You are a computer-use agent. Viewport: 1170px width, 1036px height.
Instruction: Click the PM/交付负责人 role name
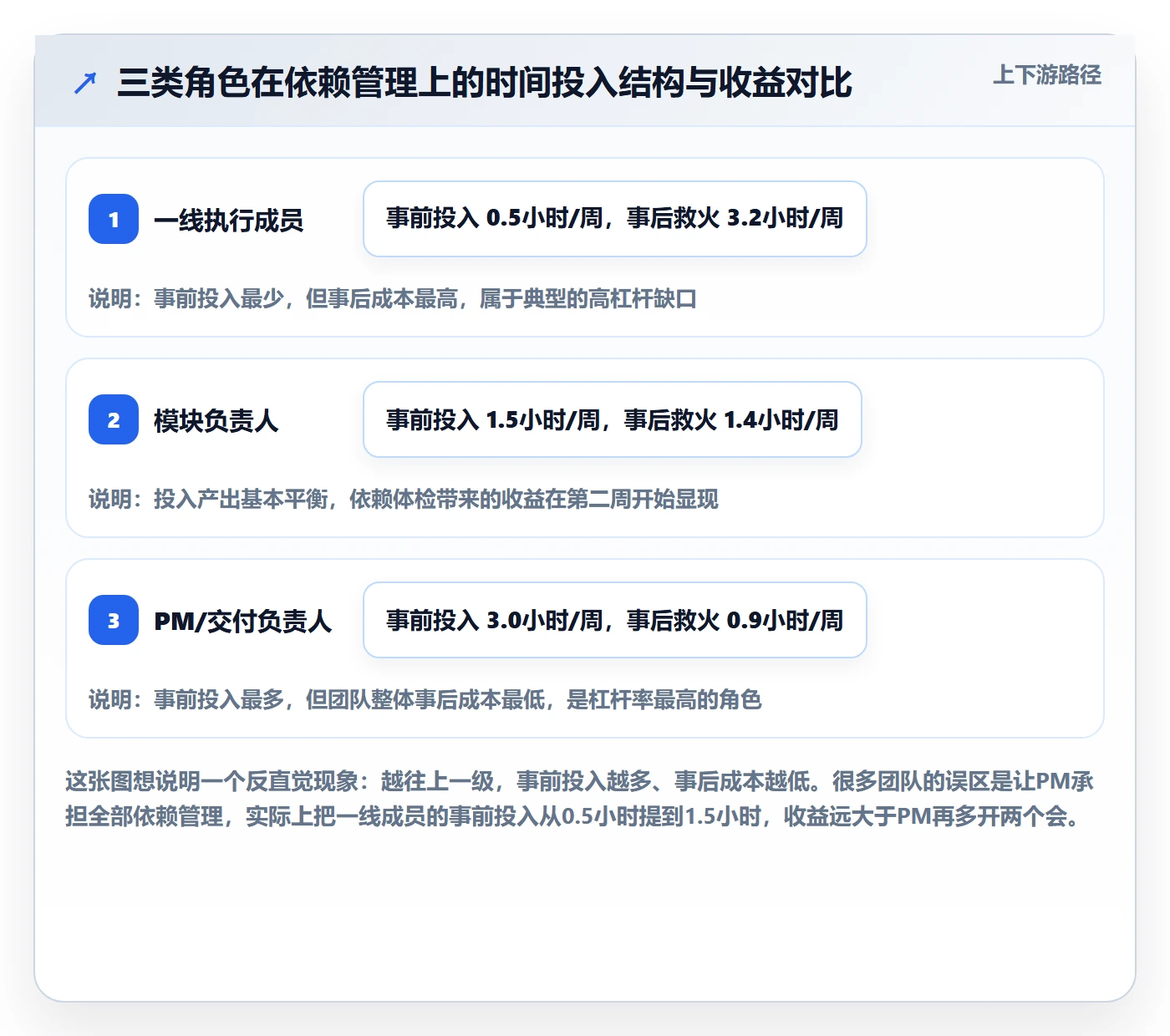click(x=243, y=621)
